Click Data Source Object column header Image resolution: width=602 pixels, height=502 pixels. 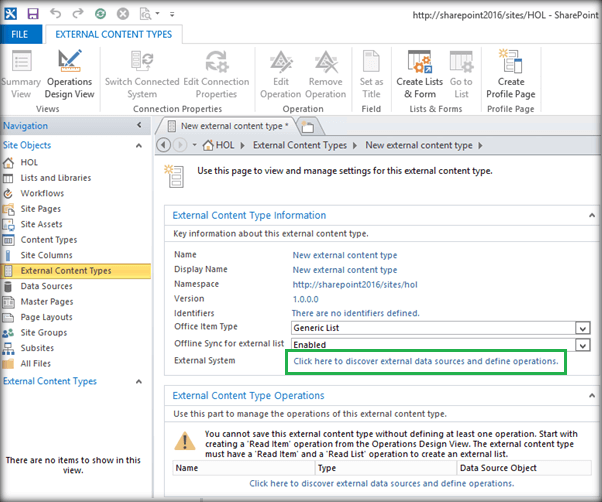(x=524, y=468)
